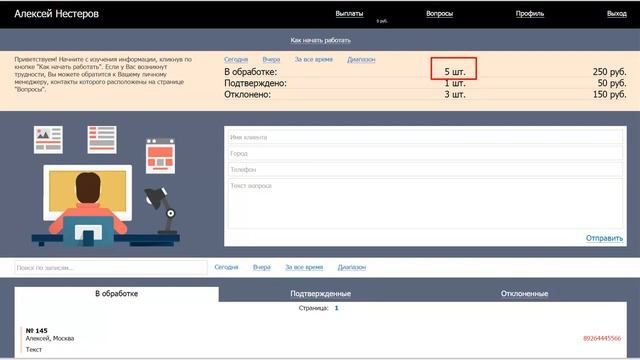Click the 250 руб. amount in В обработке row
This screenshot has height=360, width=640.
tap(609, 71)
